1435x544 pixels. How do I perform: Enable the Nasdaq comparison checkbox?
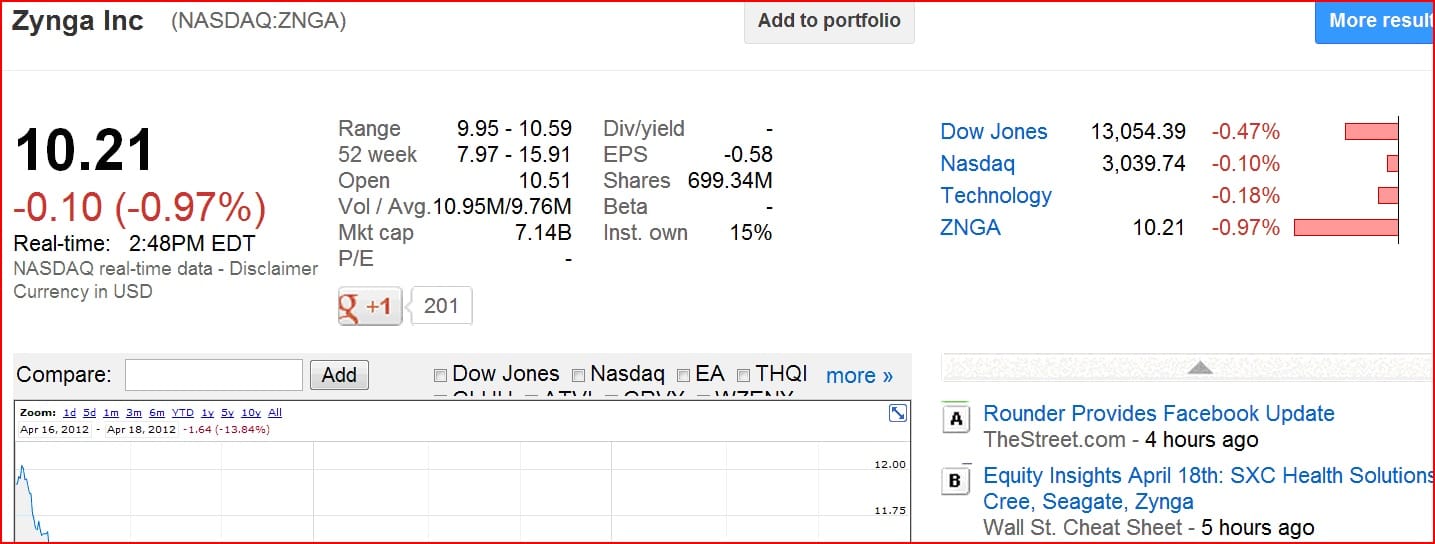578,376
